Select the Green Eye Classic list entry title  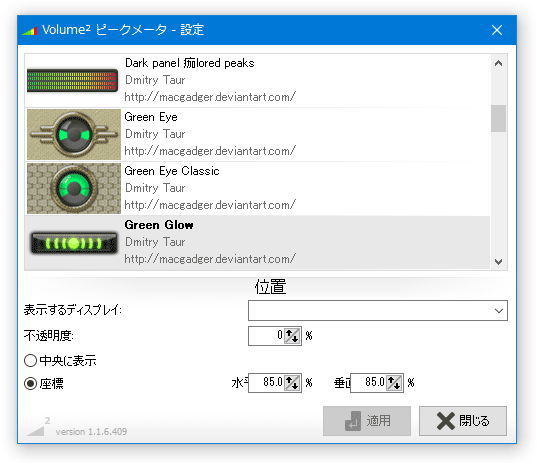pyautogui.click(x=172, y=171)
